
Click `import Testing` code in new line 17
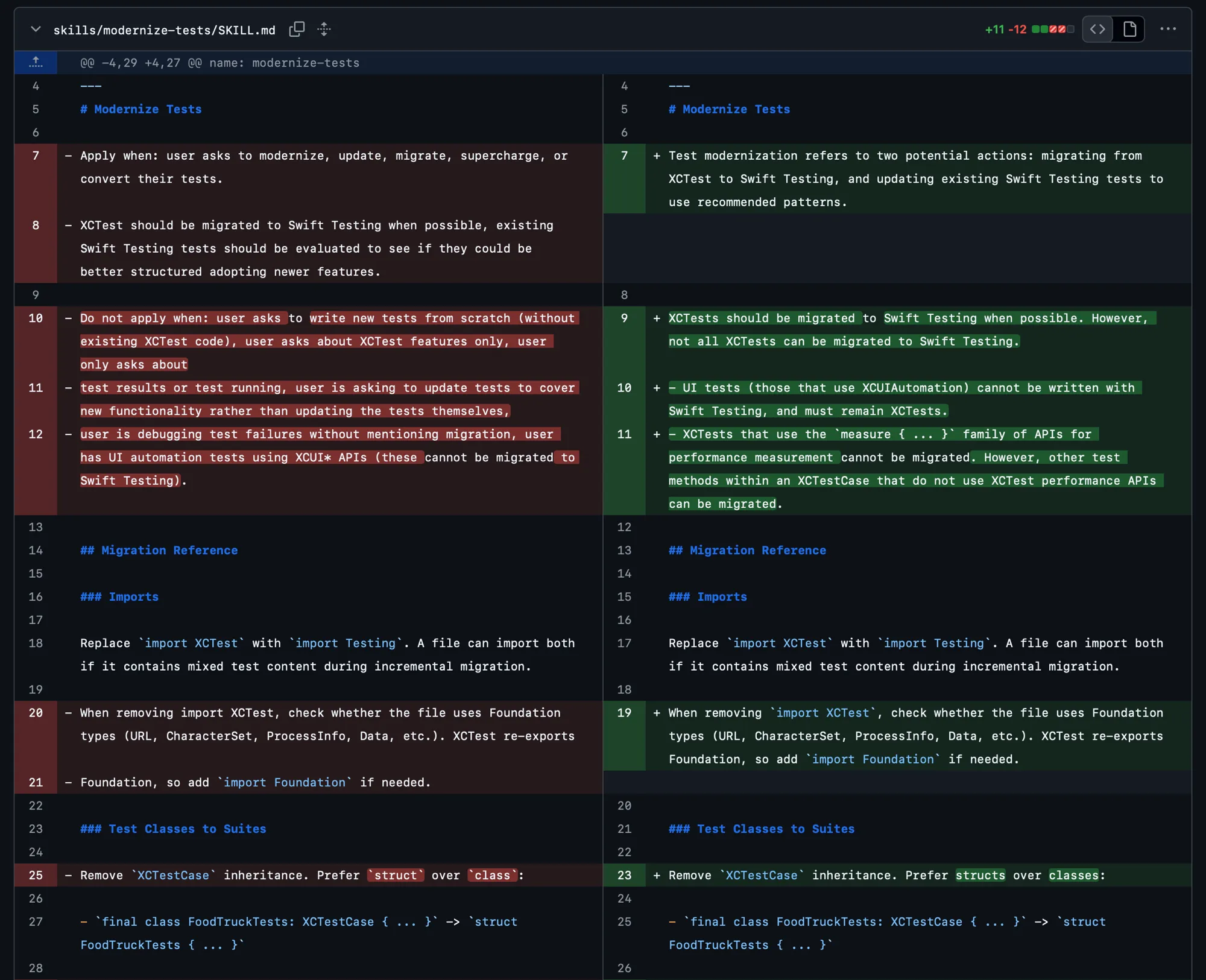[x=934, y=643]
